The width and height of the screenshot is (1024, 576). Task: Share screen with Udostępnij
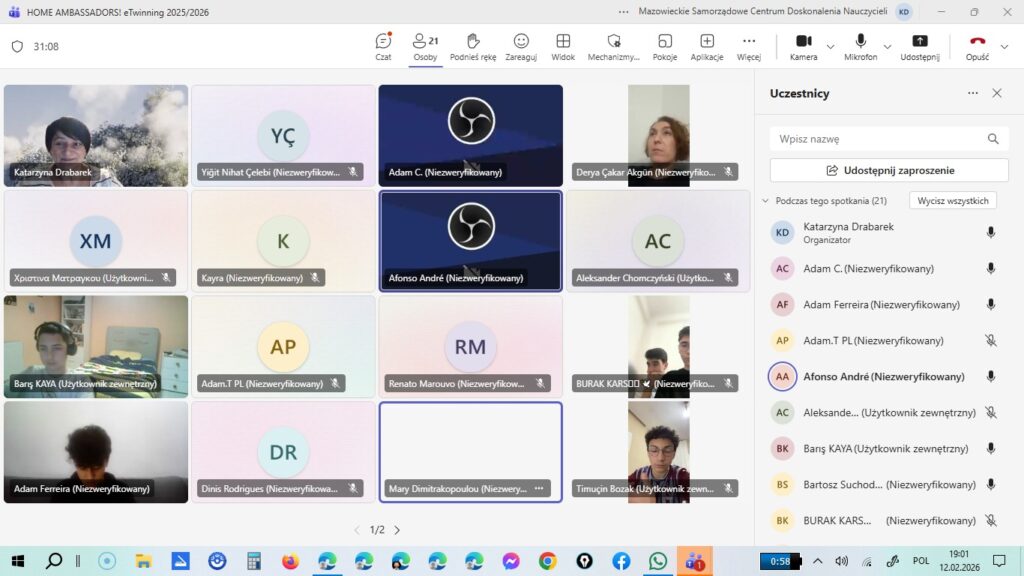click(x=920, y=47)
